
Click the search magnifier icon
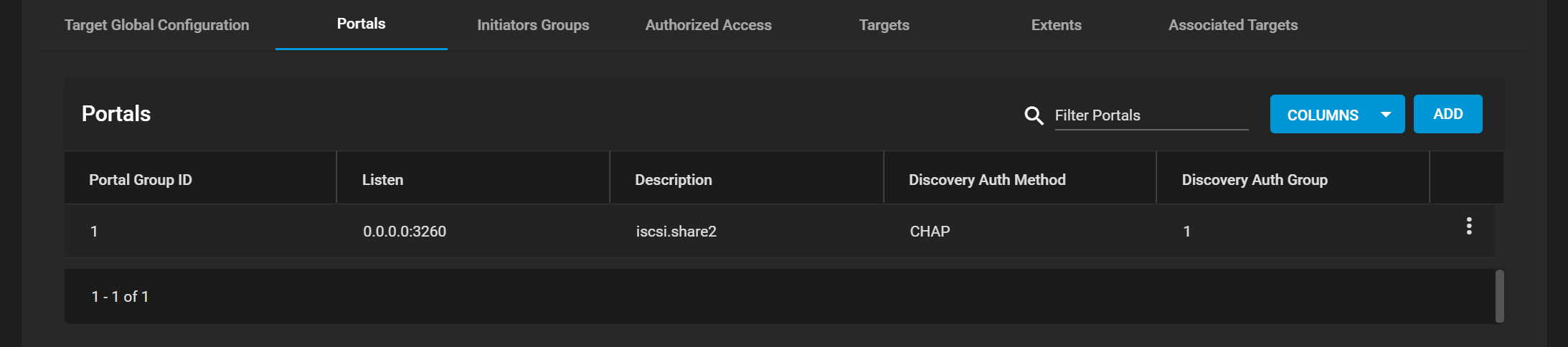(x=1034, y=115)
